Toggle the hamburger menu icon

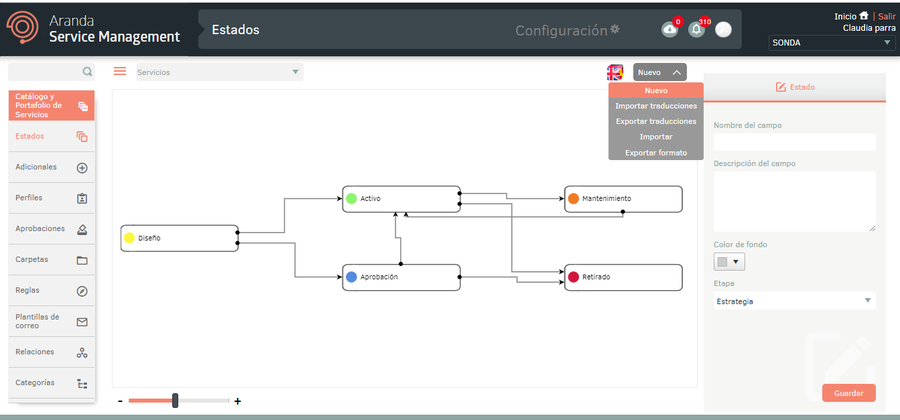tap(120, 71)
